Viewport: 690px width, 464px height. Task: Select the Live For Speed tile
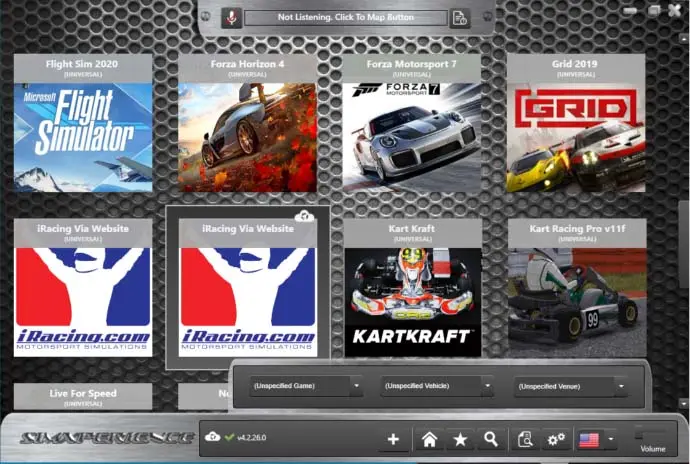[83, 397]
